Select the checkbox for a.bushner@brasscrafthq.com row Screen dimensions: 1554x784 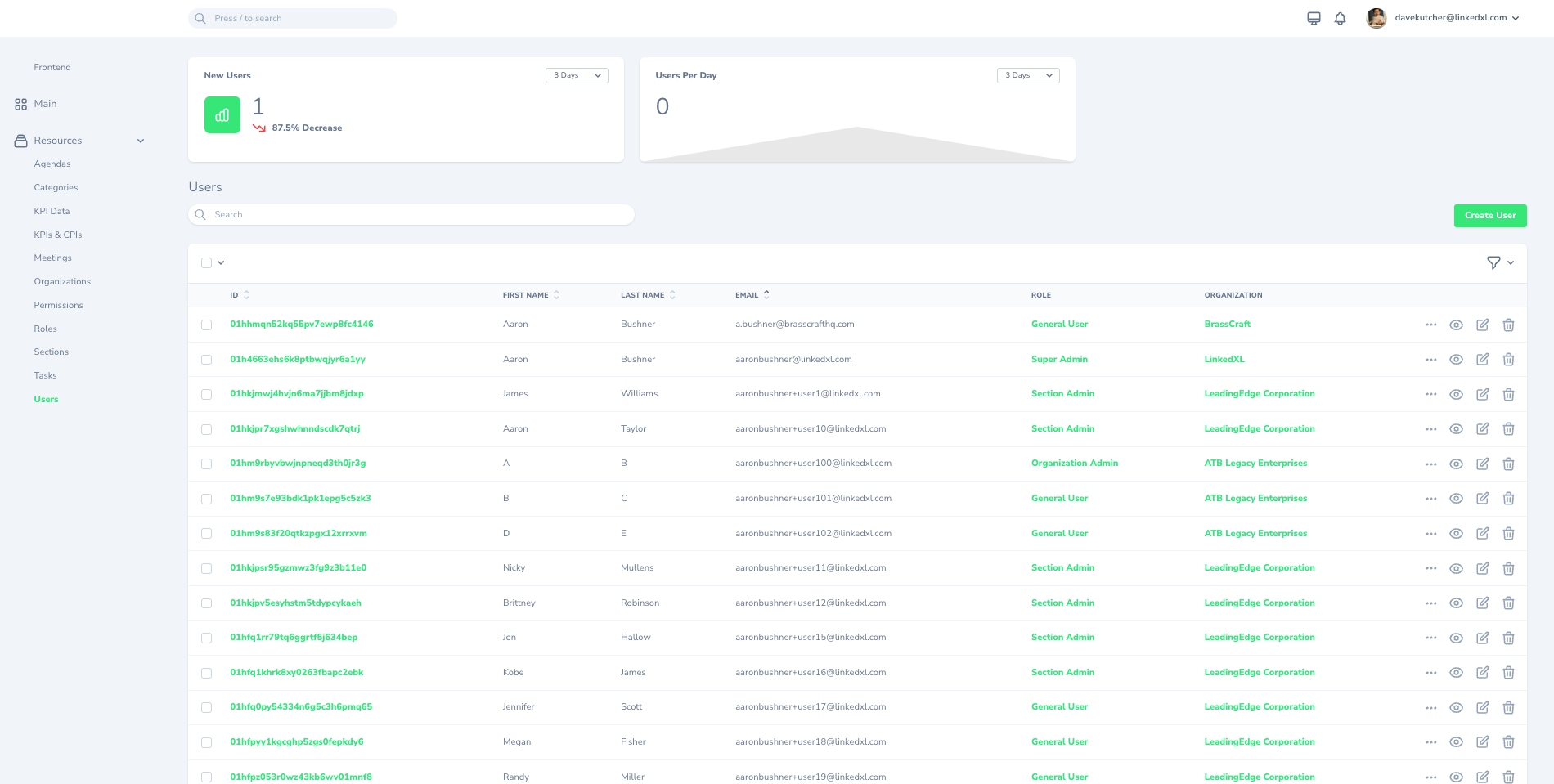pyautogui.click(x=206, y=325)
